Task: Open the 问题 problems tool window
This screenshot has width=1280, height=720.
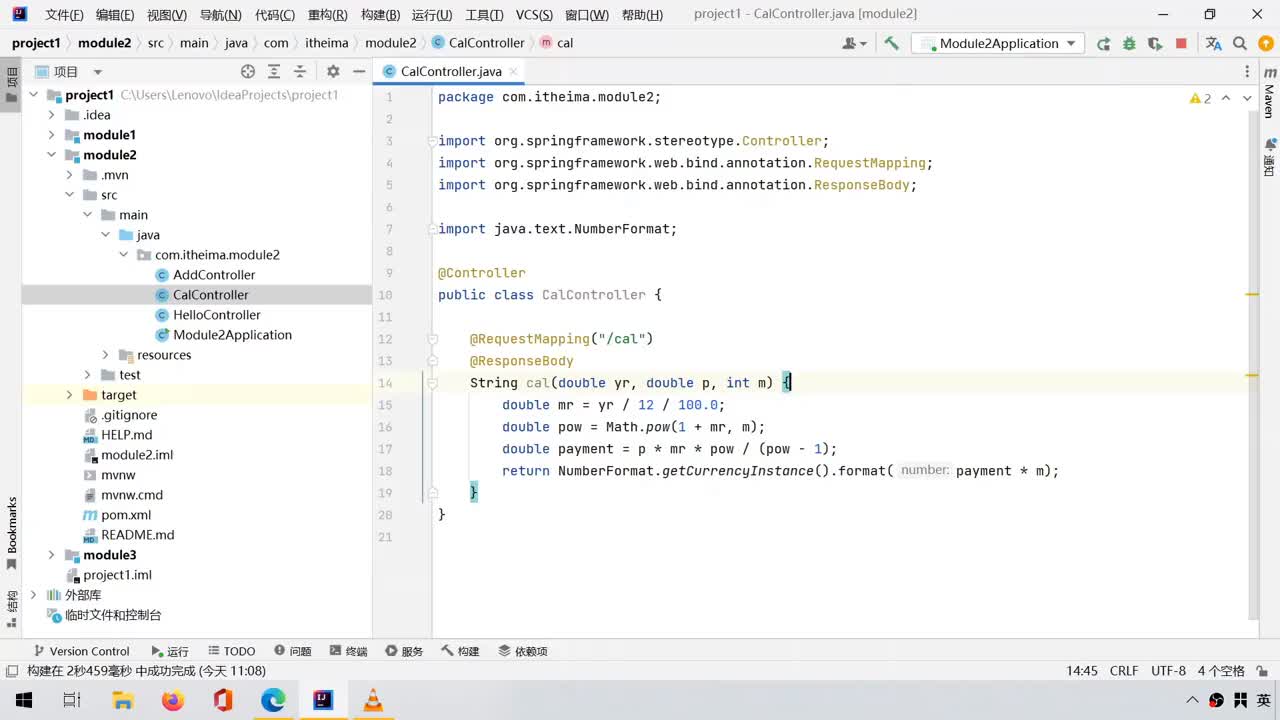Action: (292, 651)
